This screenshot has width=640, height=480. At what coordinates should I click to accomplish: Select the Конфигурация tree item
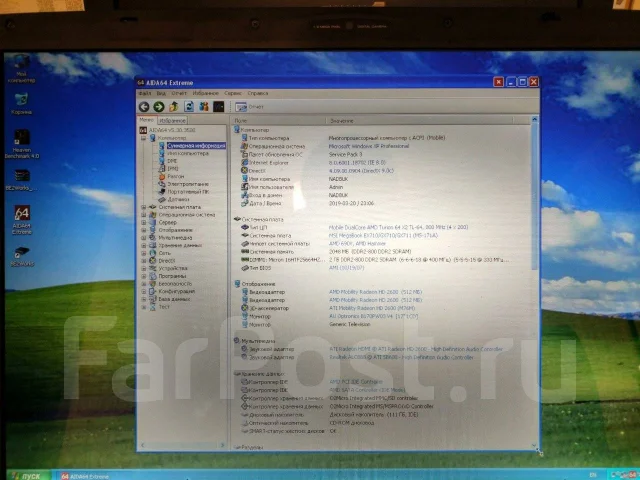(176, 291)
